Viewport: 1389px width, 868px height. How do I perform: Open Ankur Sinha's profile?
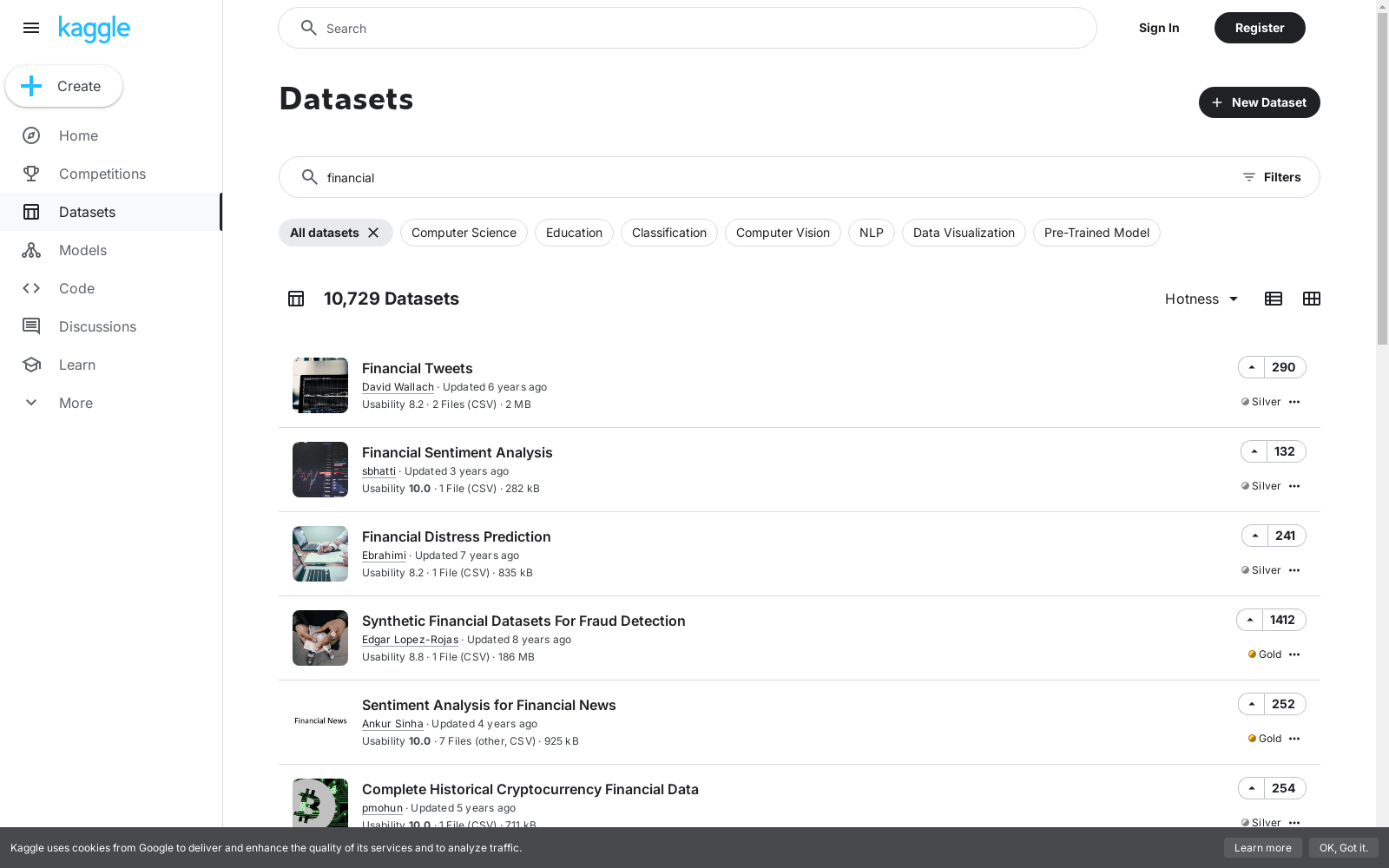(392, 724)
